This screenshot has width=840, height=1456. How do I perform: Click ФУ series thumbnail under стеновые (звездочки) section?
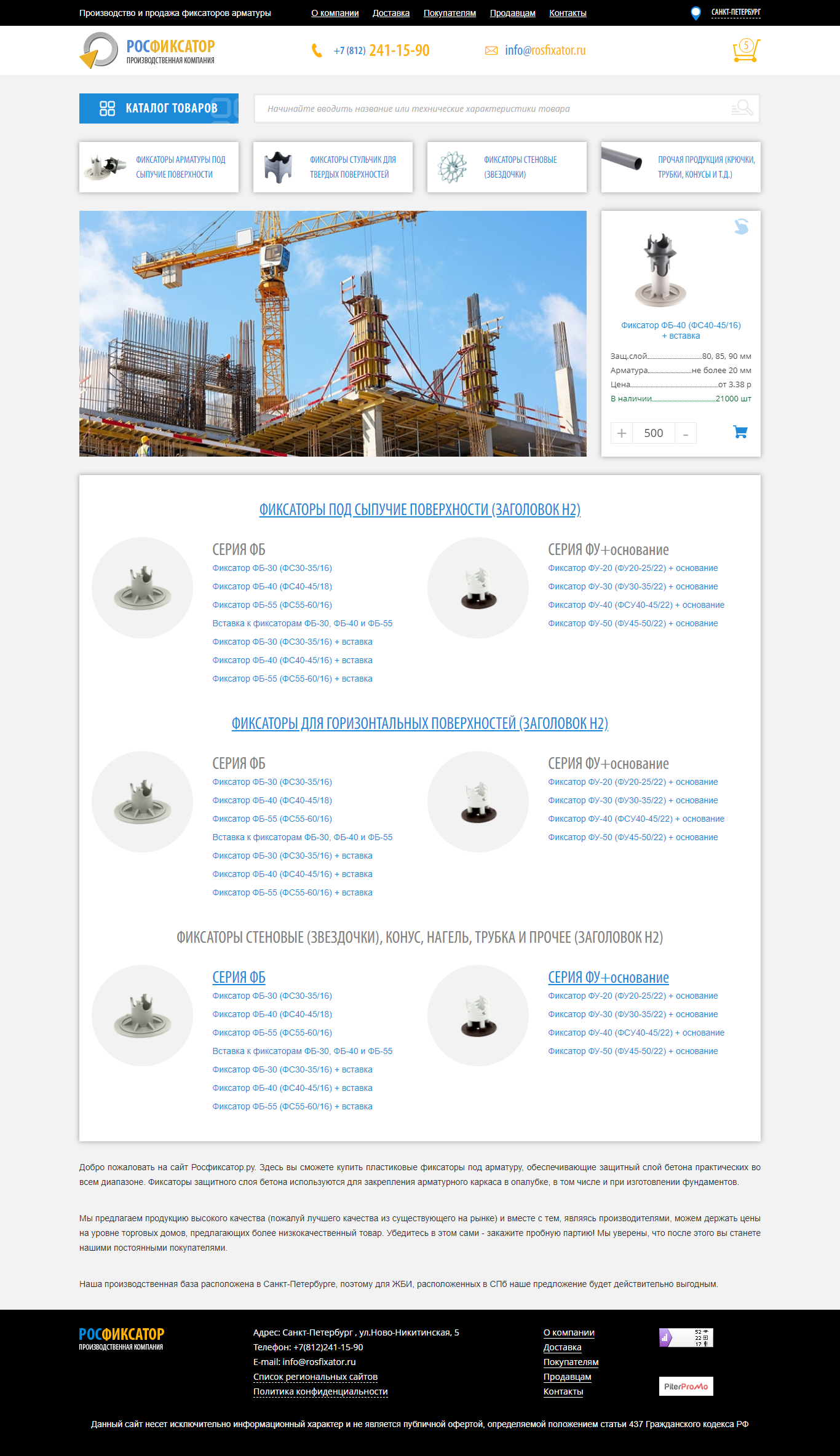click(x=478, y=1016)
